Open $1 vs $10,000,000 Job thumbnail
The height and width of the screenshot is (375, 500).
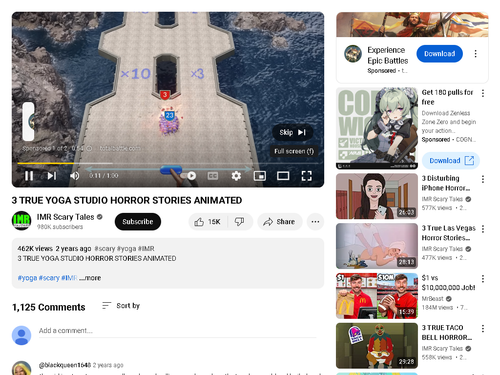pyautogui.click(x=377, y=296)
